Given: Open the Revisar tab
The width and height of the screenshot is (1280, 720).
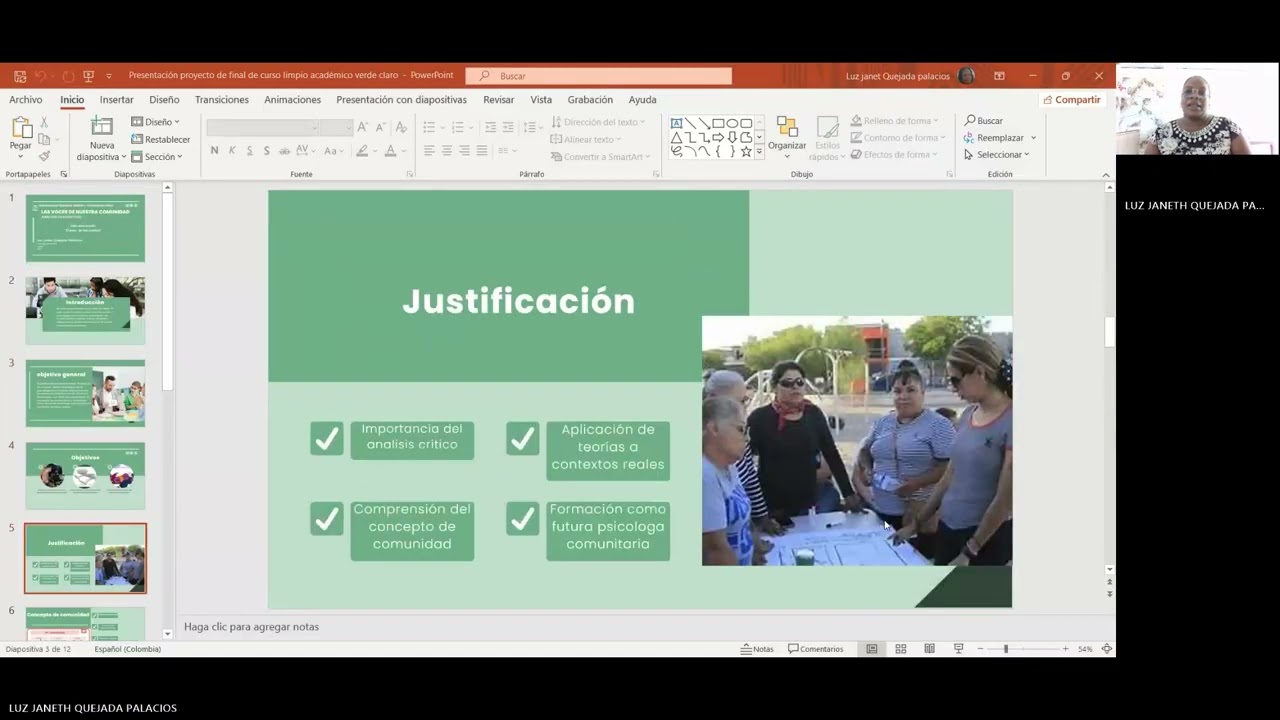Looking at the screenshot, I should tap(499, 100).
